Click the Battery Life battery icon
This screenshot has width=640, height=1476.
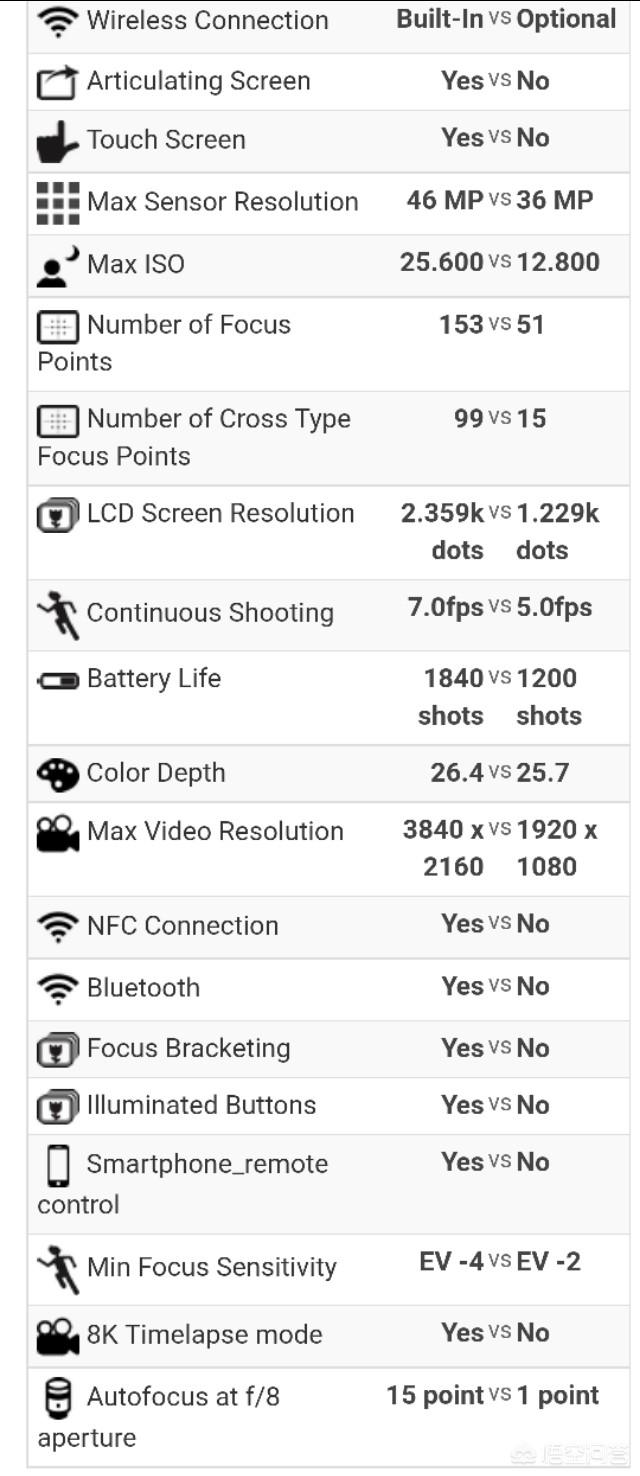[58, 680]
